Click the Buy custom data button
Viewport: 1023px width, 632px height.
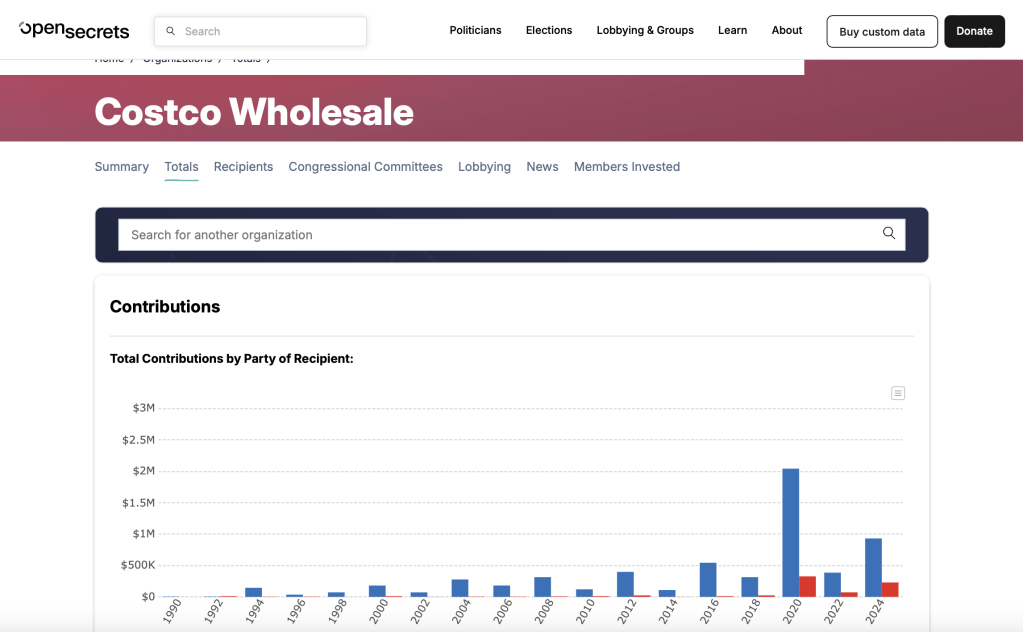(x=882, y=32)
